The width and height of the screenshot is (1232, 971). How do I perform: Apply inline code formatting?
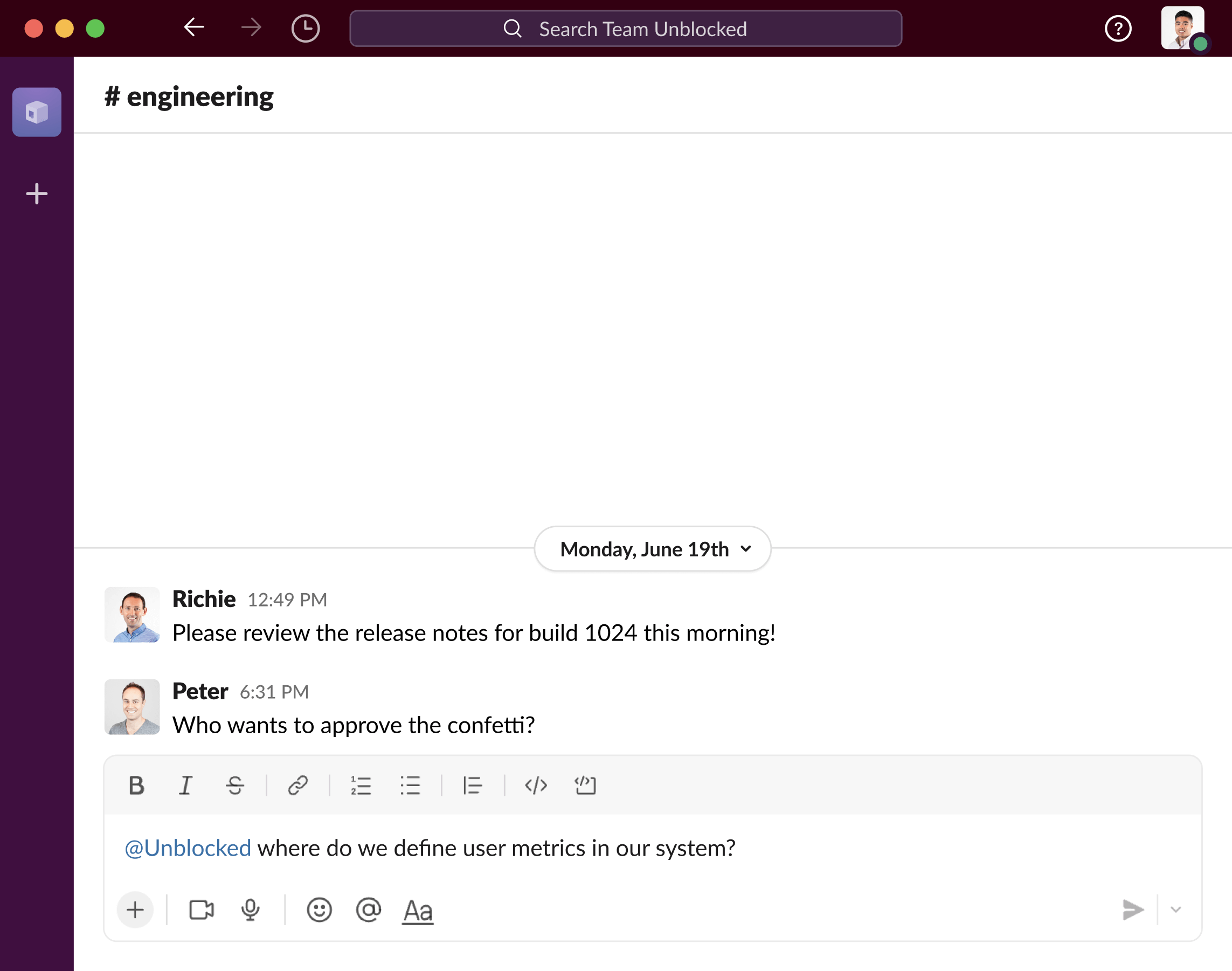click(535, 785)
